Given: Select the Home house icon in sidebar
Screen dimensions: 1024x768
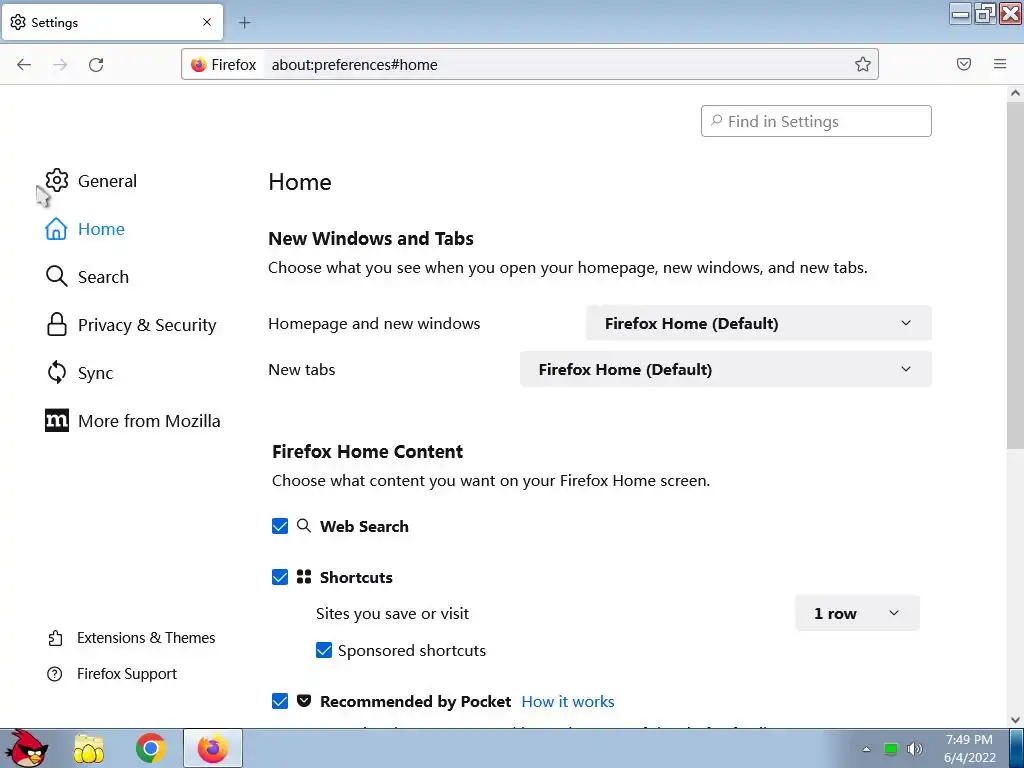Looking at the screenshot, I should click(56, 229).
